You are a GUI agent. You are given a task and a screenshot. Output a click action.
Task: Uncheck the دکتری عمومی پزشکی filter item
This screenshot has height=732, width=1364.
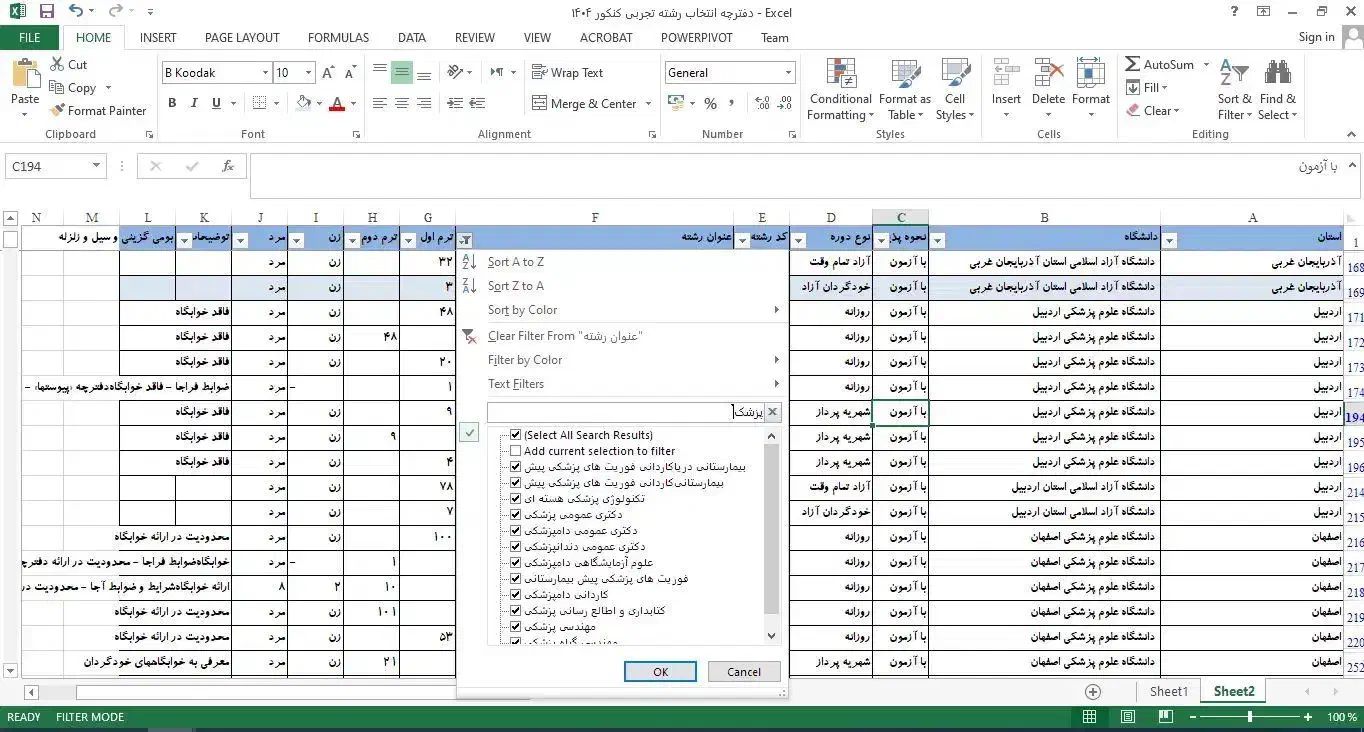point(516,515)
